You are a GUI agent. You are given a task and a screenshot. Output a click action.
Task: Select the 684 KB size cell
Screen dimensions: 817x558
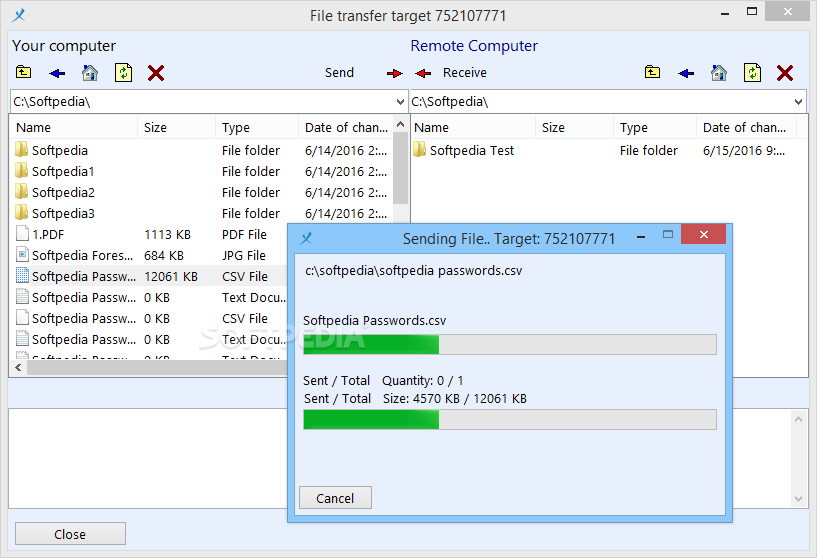pyautogui.click(x=164, y=255)
